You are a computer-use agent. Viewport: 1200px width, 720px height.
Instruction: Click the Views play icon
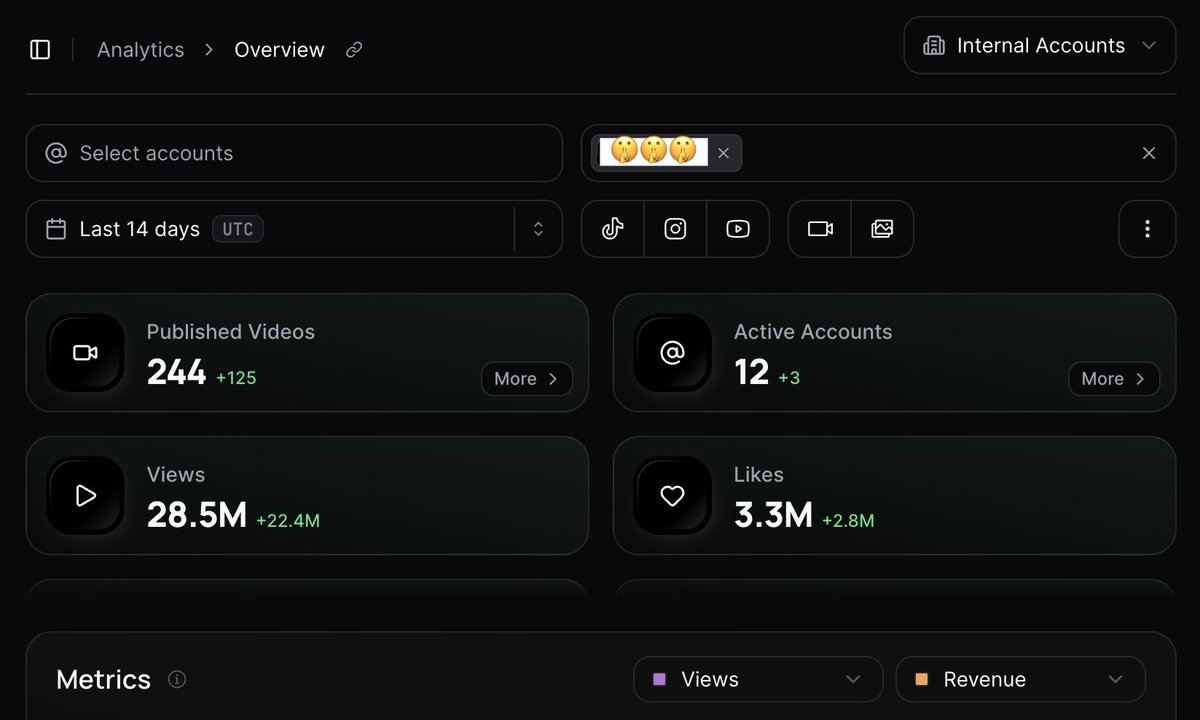85,495
